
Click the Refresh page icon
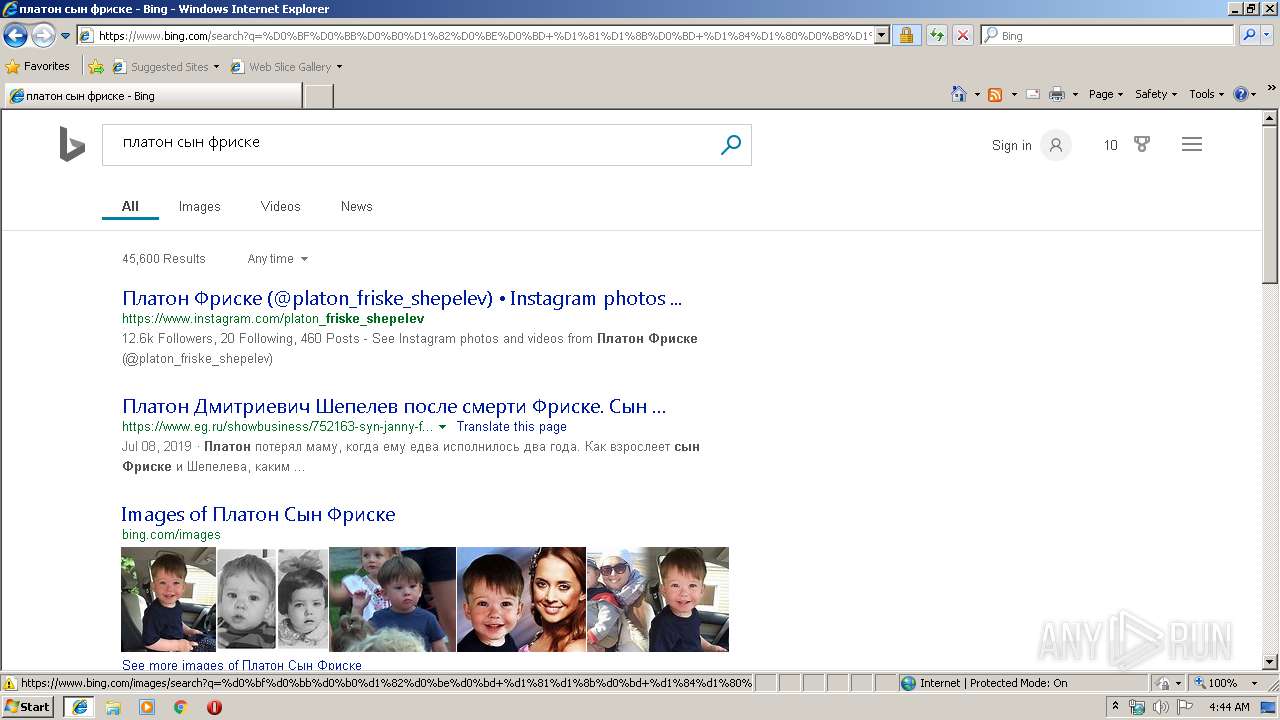pos(936,35)
